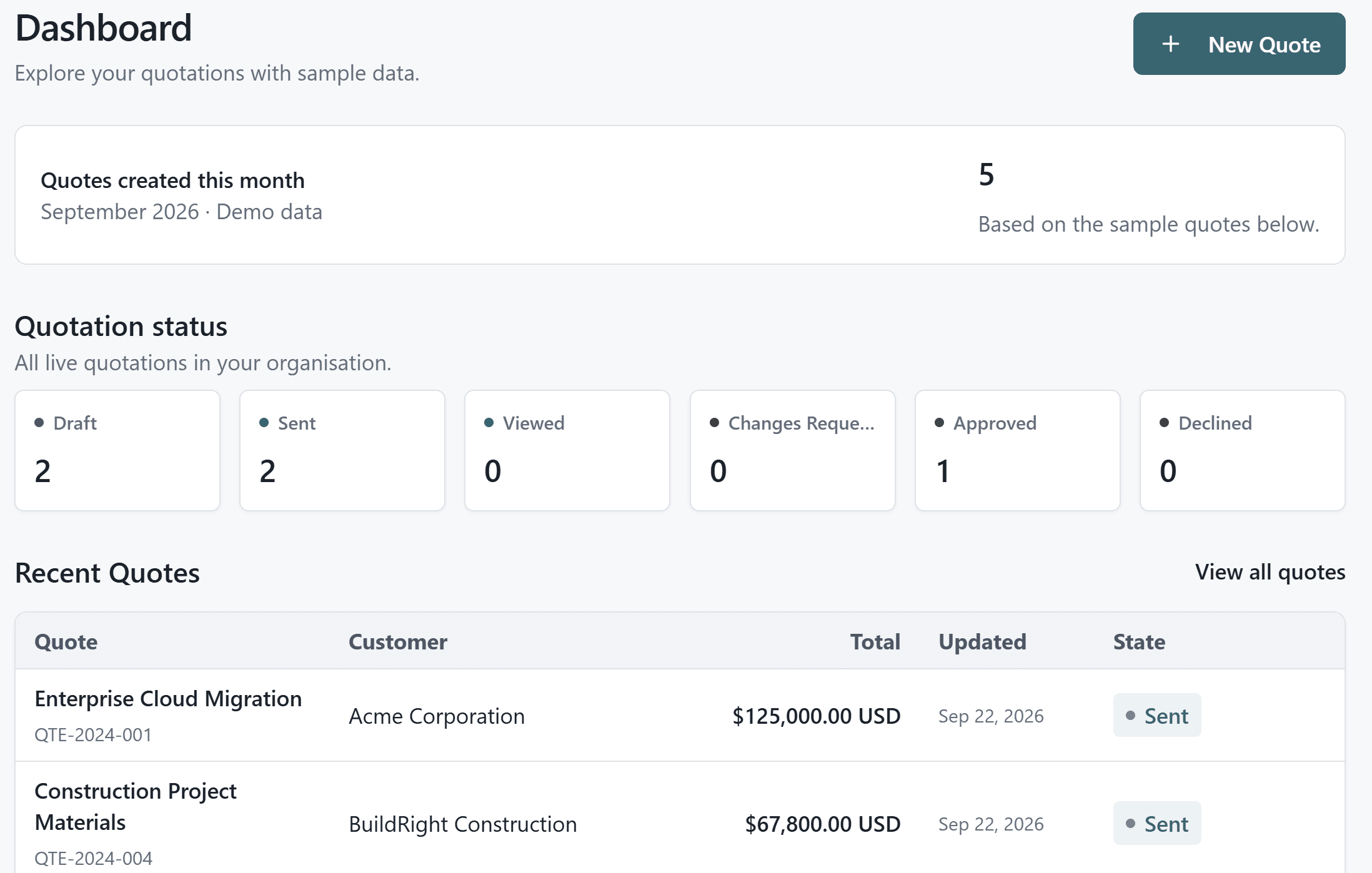Click the $125,000.00 USD total
The image size is (1372, 873).
[x=816, y=716]
